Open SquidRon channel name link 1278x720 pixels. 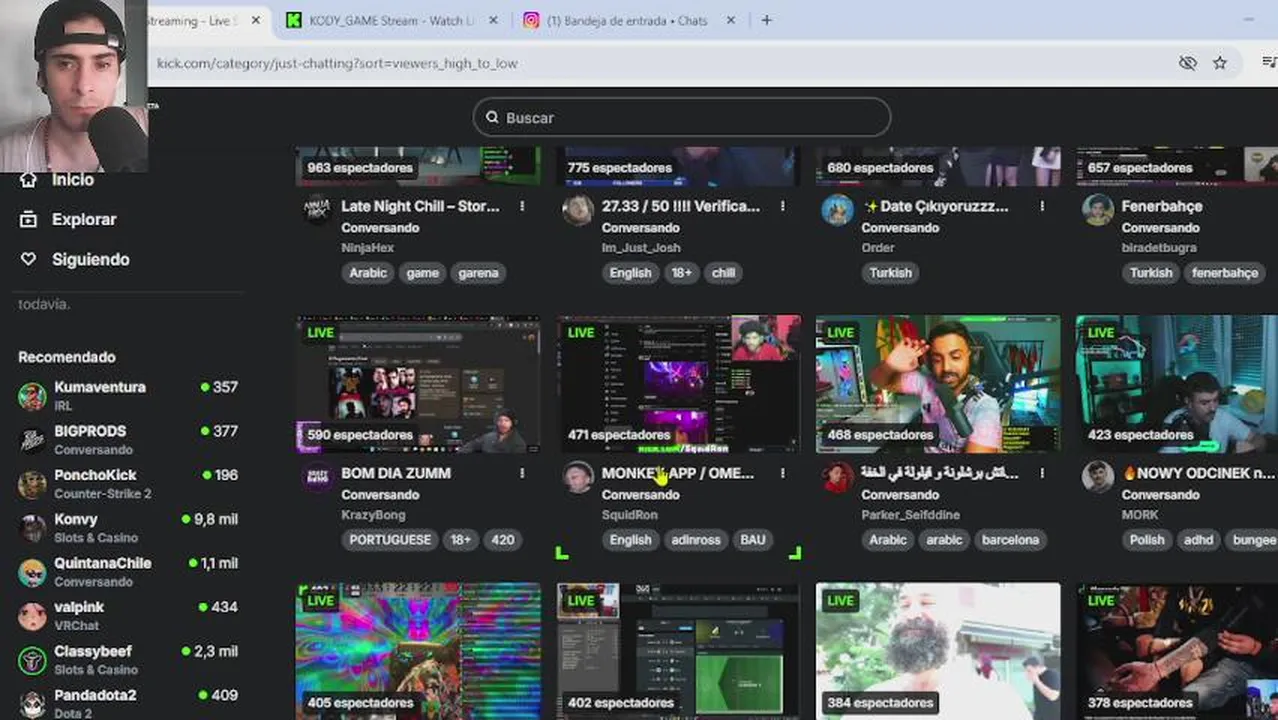click(629, 515)
